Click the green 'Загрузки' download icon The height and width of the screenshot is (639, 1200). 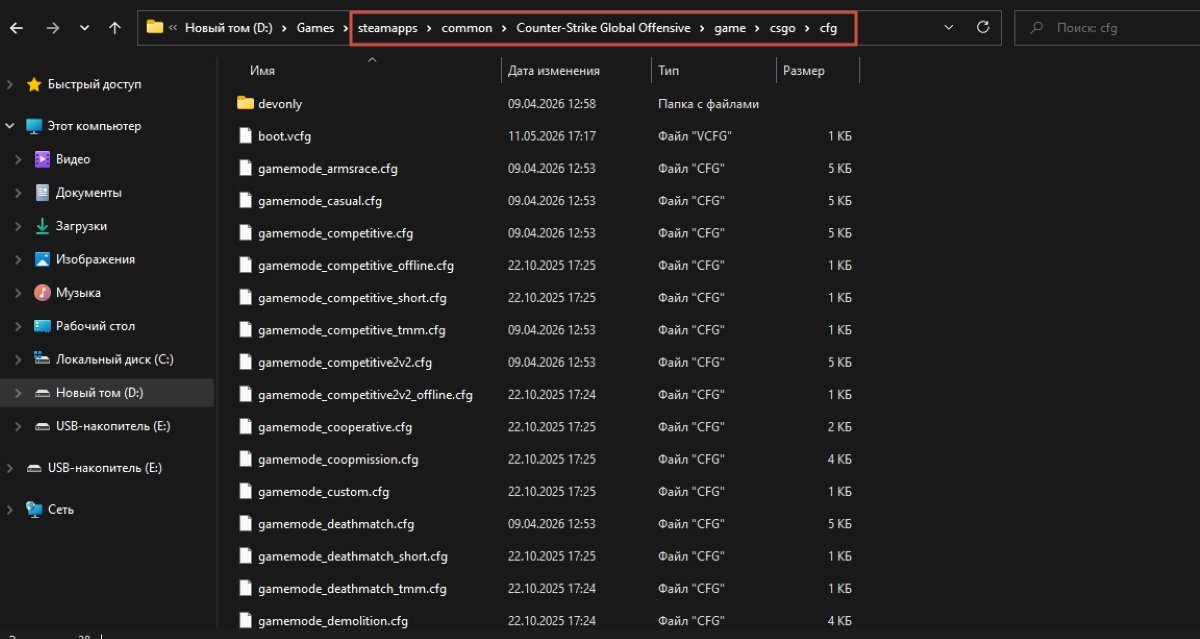[x=42, y=226]
